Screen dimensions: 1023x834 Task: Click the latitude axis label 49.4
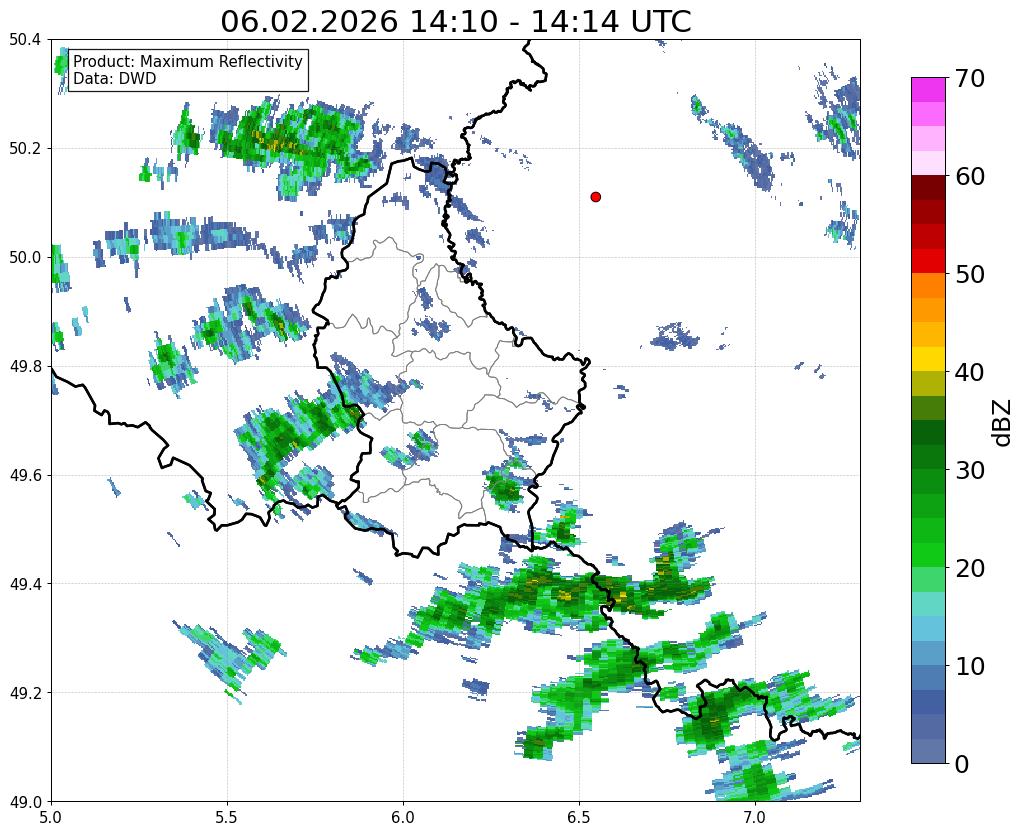(x=25, y=584)
